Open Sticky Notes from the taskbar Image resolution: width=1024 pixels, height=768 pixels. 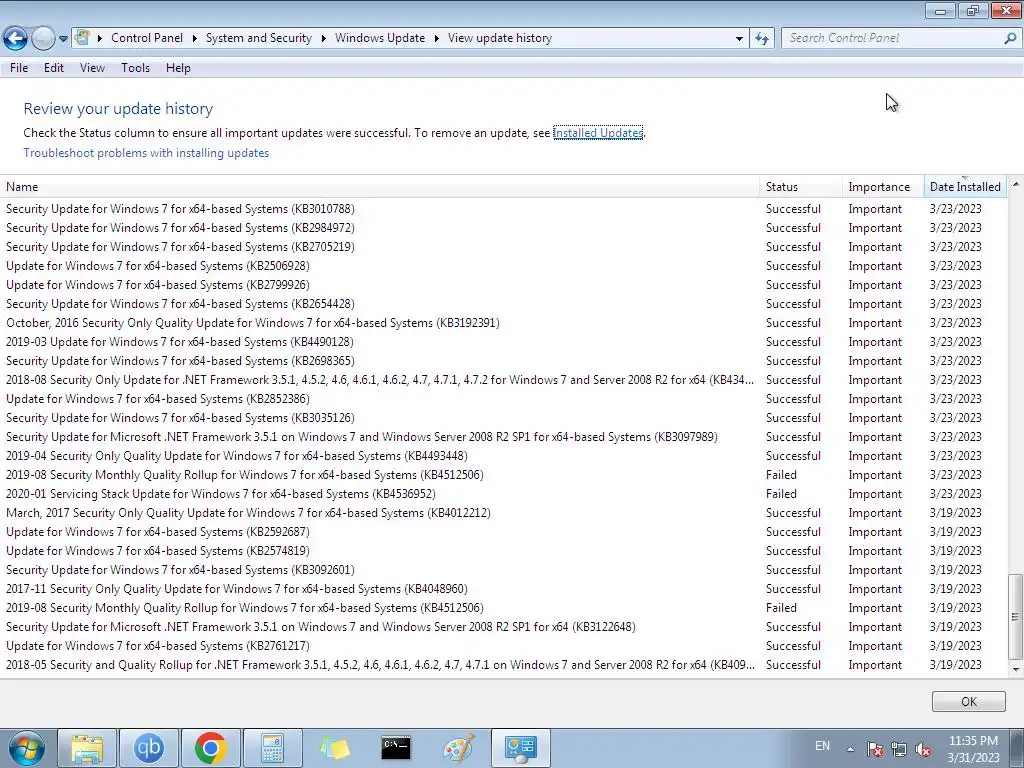coord(334,748)
